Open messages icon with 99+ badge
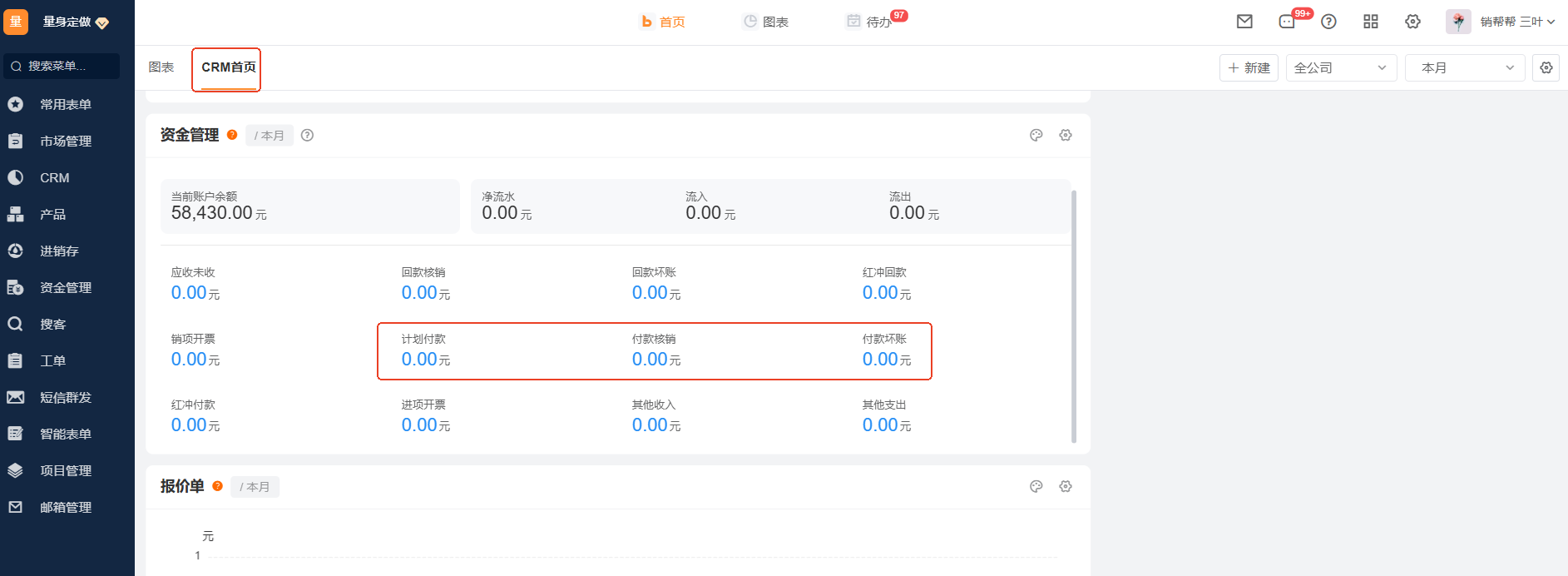This screenshot has width=1568, height=576. [x=1287, y=22]
